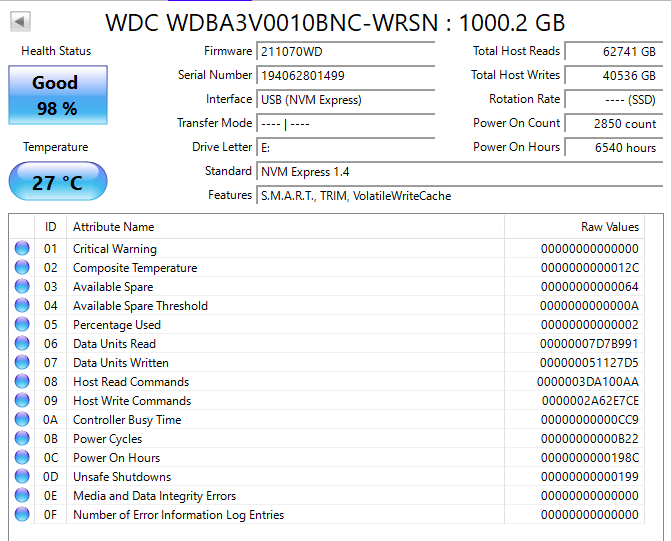Click the Controller Busy Time status orb
This screenshot has height=541, width=671.
[x=22, y=419]
